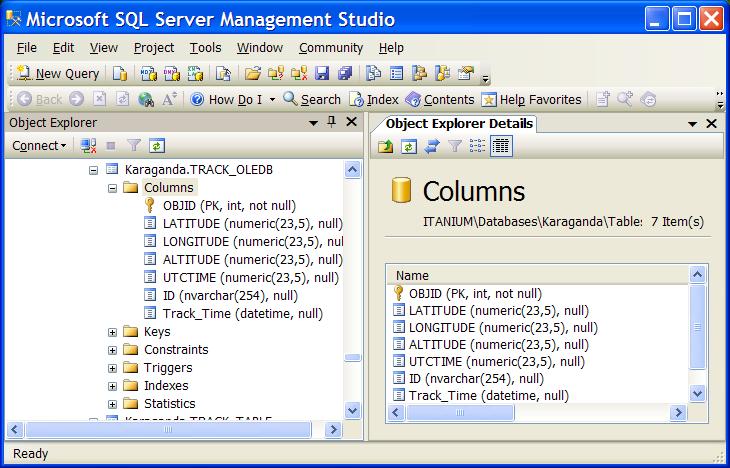Open the Template Explorer icon
Viewport: 730px width, 468px height.
[x=442, y=74]
